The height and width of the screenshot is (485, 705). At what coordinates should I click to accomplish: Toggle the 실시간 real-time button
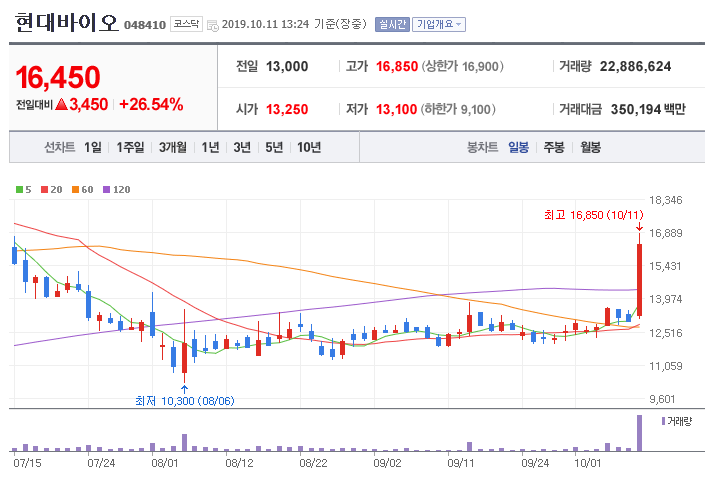coord(392,24)
